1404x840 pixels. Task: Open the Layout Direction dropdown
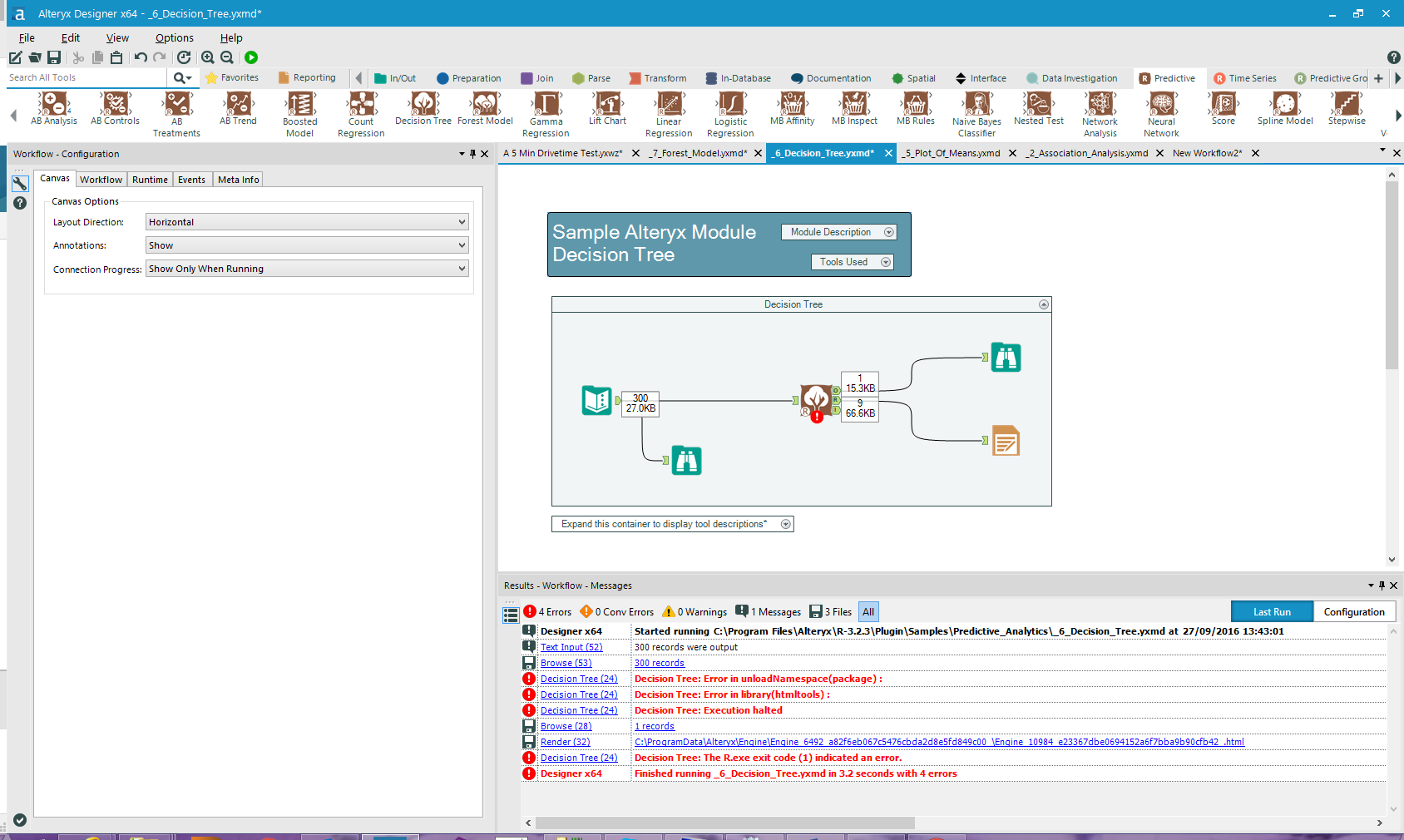307,222
